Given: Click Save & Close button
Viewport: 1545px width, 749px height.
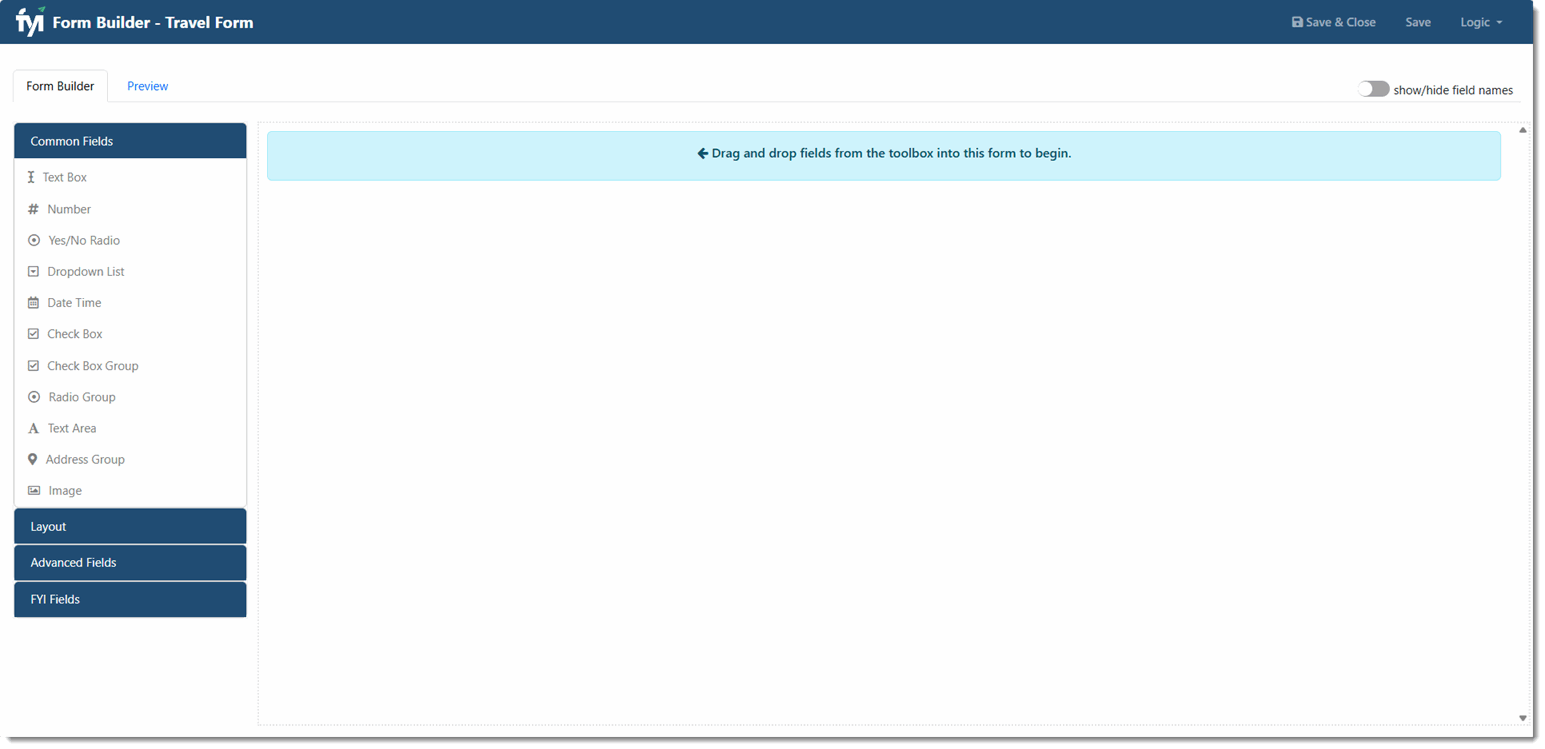Looking at the screenshot, I should click(x=1333, y=22).
